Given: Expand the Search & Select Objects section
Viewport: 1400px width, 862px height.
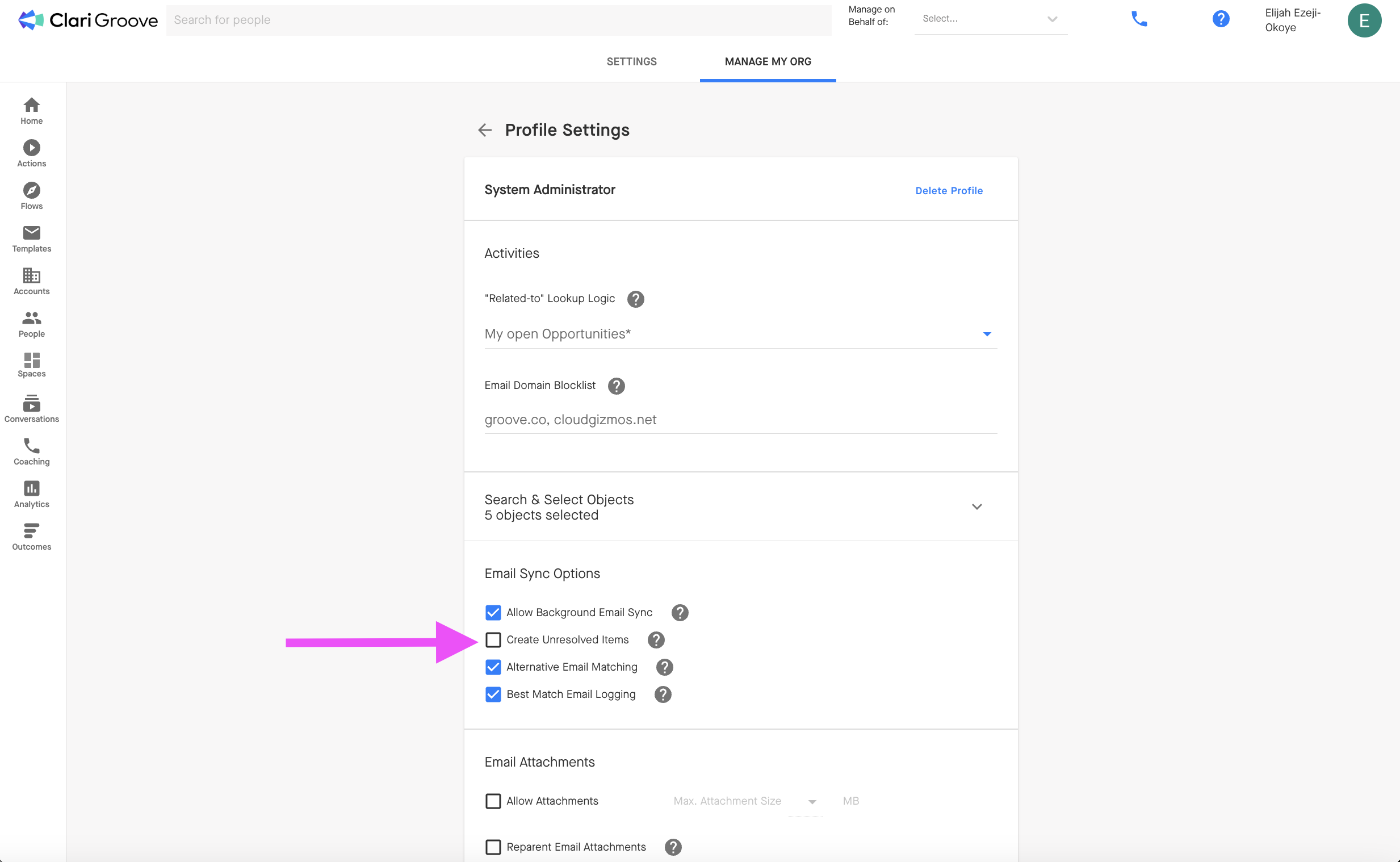Looking at the screenshot, I should [x=740, y=507].
